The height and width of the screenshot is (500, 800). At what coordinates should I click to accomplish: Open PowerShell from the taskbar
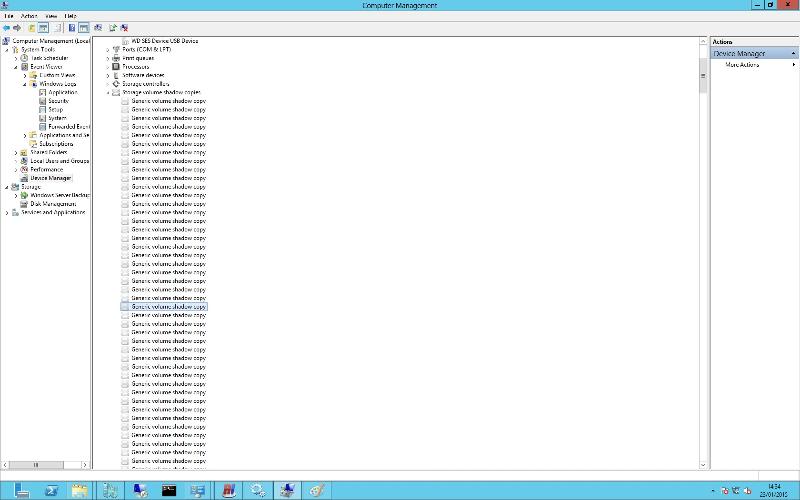point(51,490)
